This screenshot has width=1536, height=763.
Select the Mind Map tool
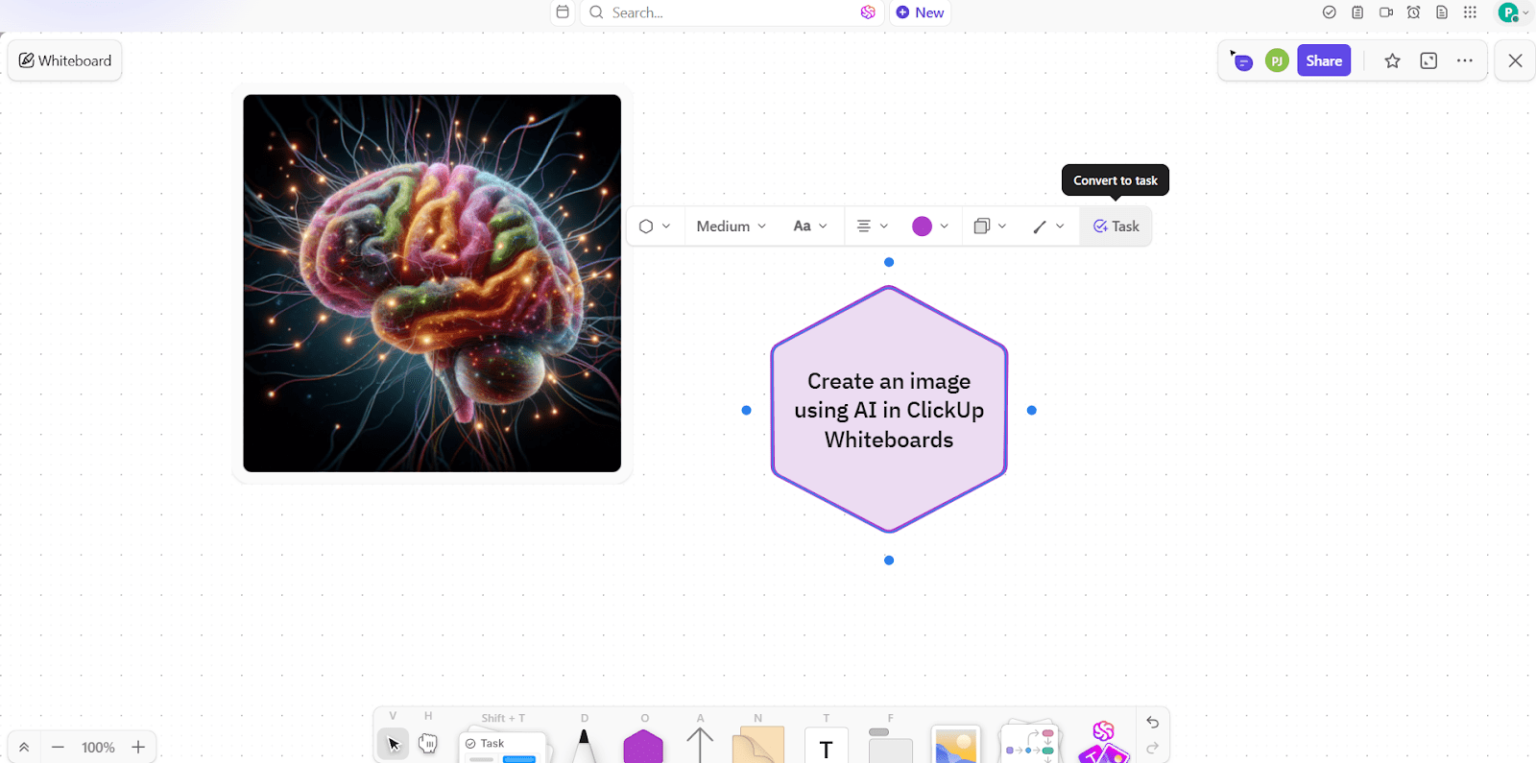point(1029,743)
